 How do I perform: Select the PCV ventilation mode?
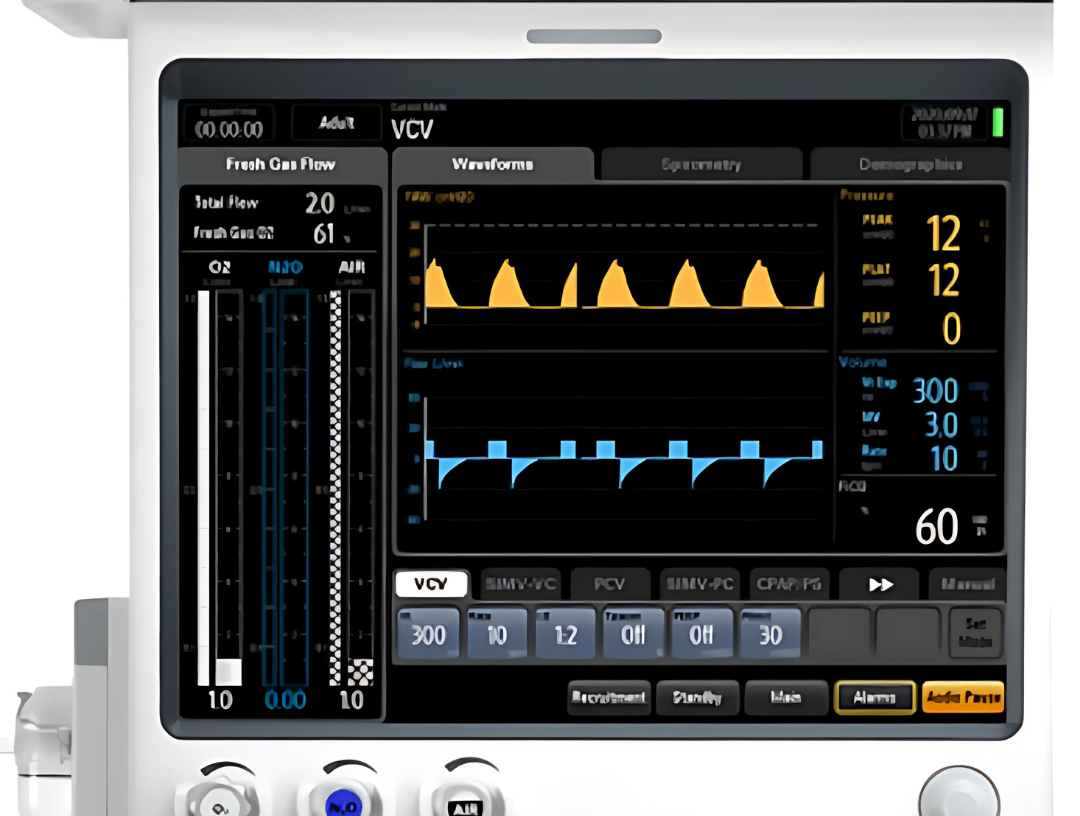point(609,584)
